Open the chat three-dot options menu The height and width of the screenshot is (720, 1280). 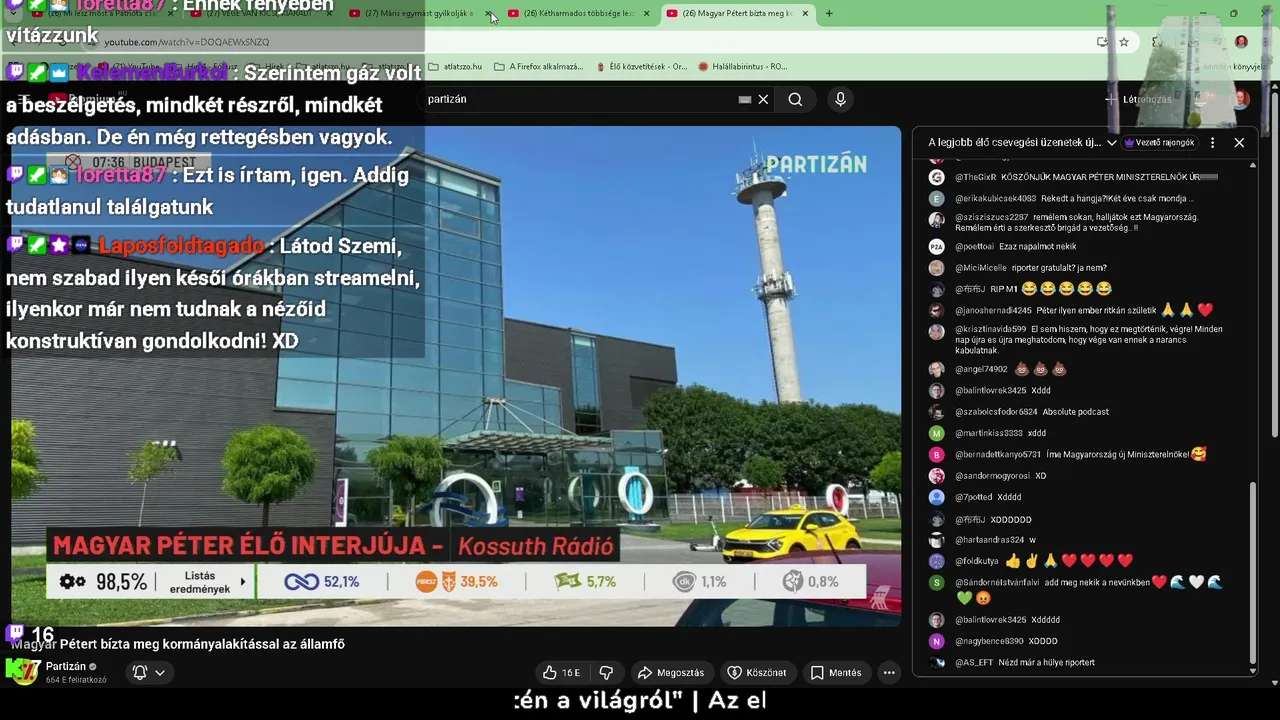(x=1212, y=143)
